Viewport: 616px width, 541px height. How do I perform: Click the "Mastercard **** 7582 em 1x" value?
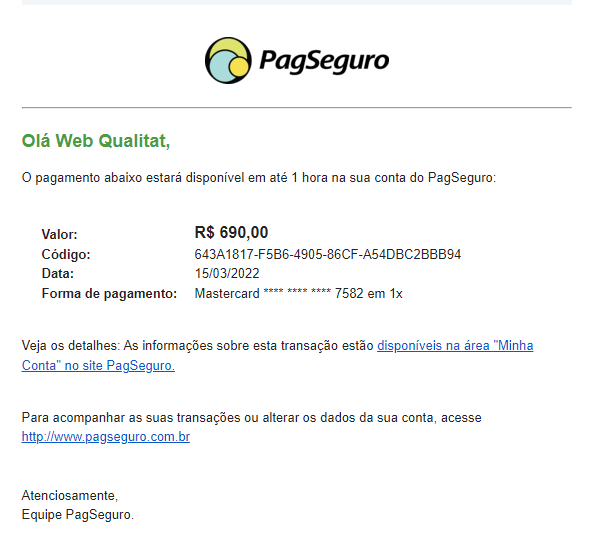(x=299, y=293)
